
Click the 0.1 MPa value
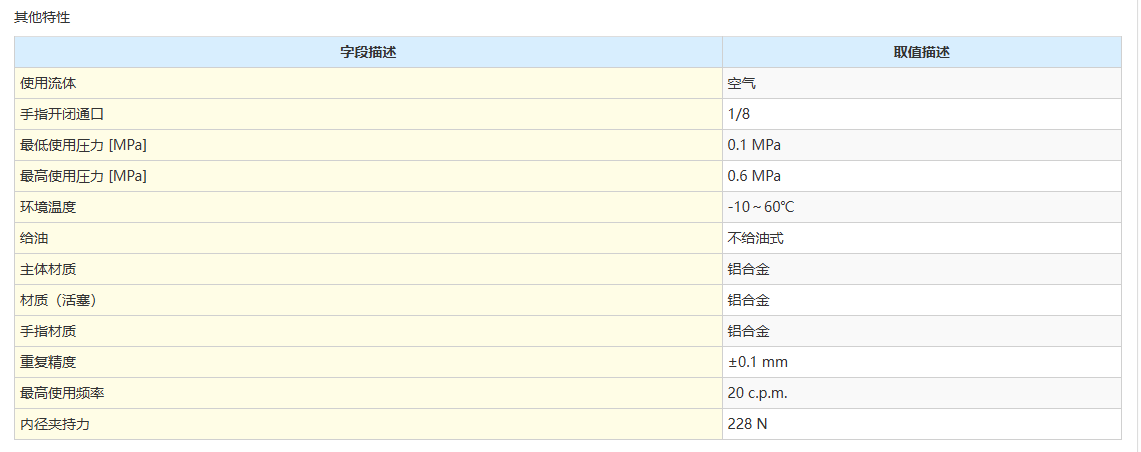(x=754, y=145)
